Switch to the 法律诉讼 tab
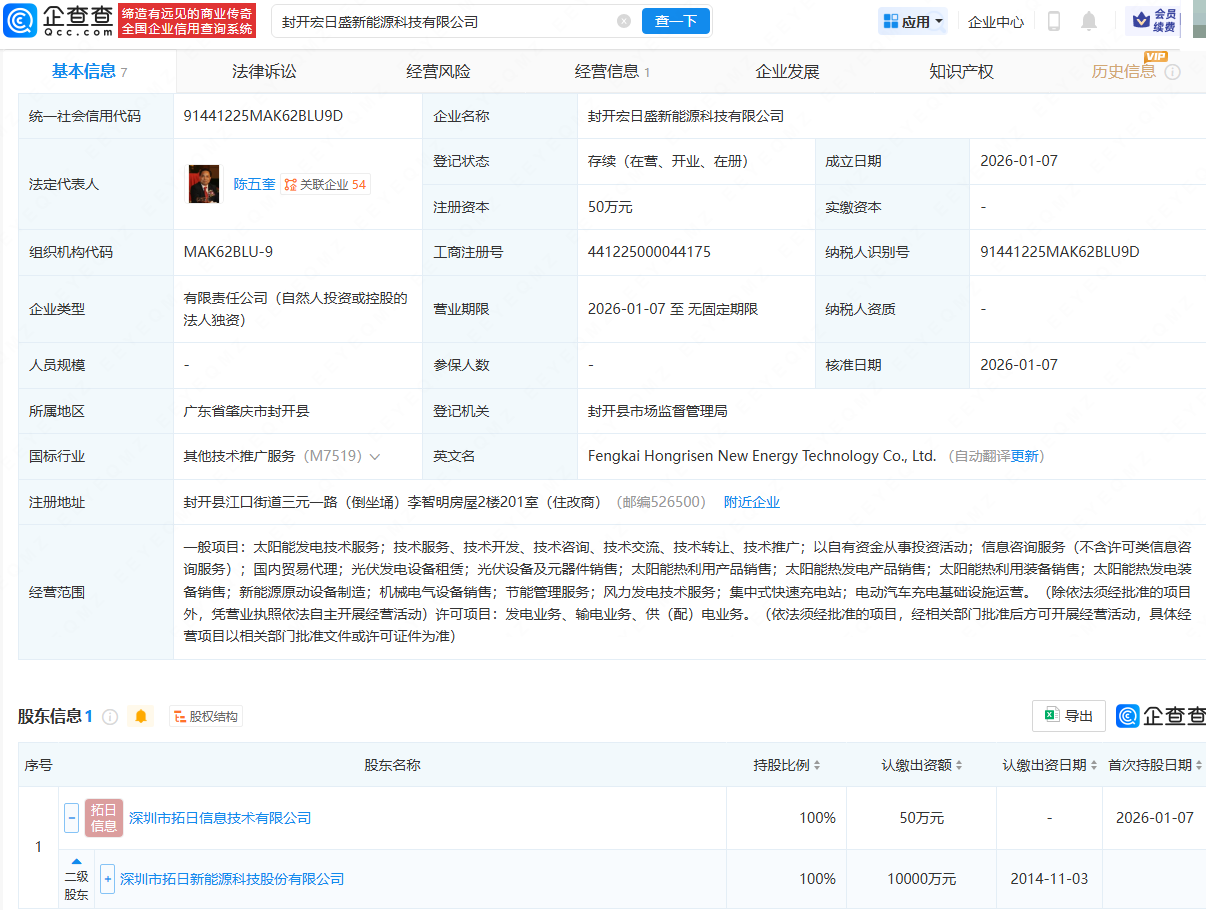The height and width of the screenshot is (910, 1206). pyautogui.click(x=264, y=72)
